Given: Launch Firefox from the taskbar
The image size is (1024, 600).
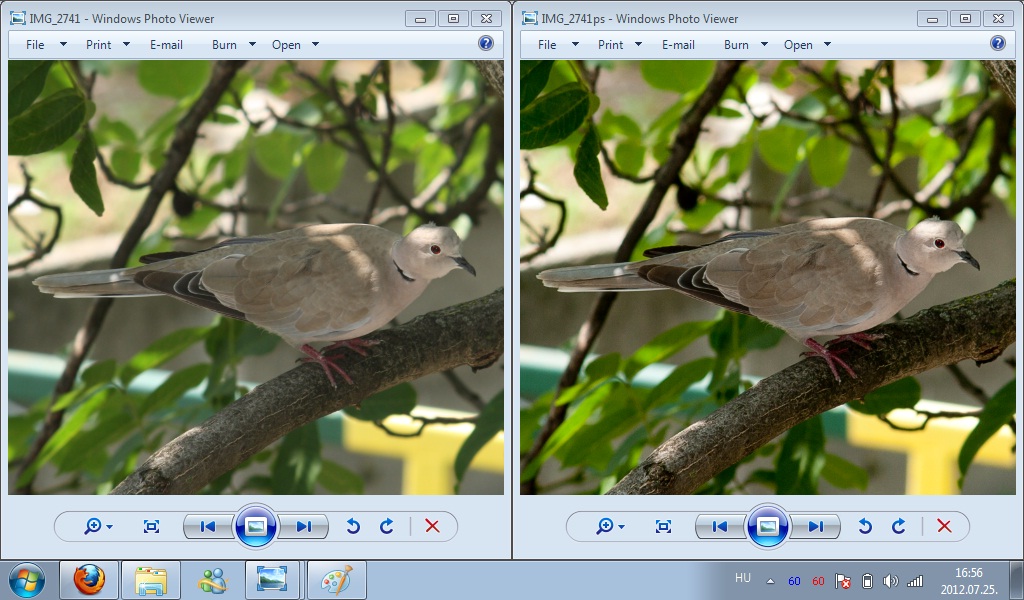Looking at the screenshot, I should click(x=89, y=580).
